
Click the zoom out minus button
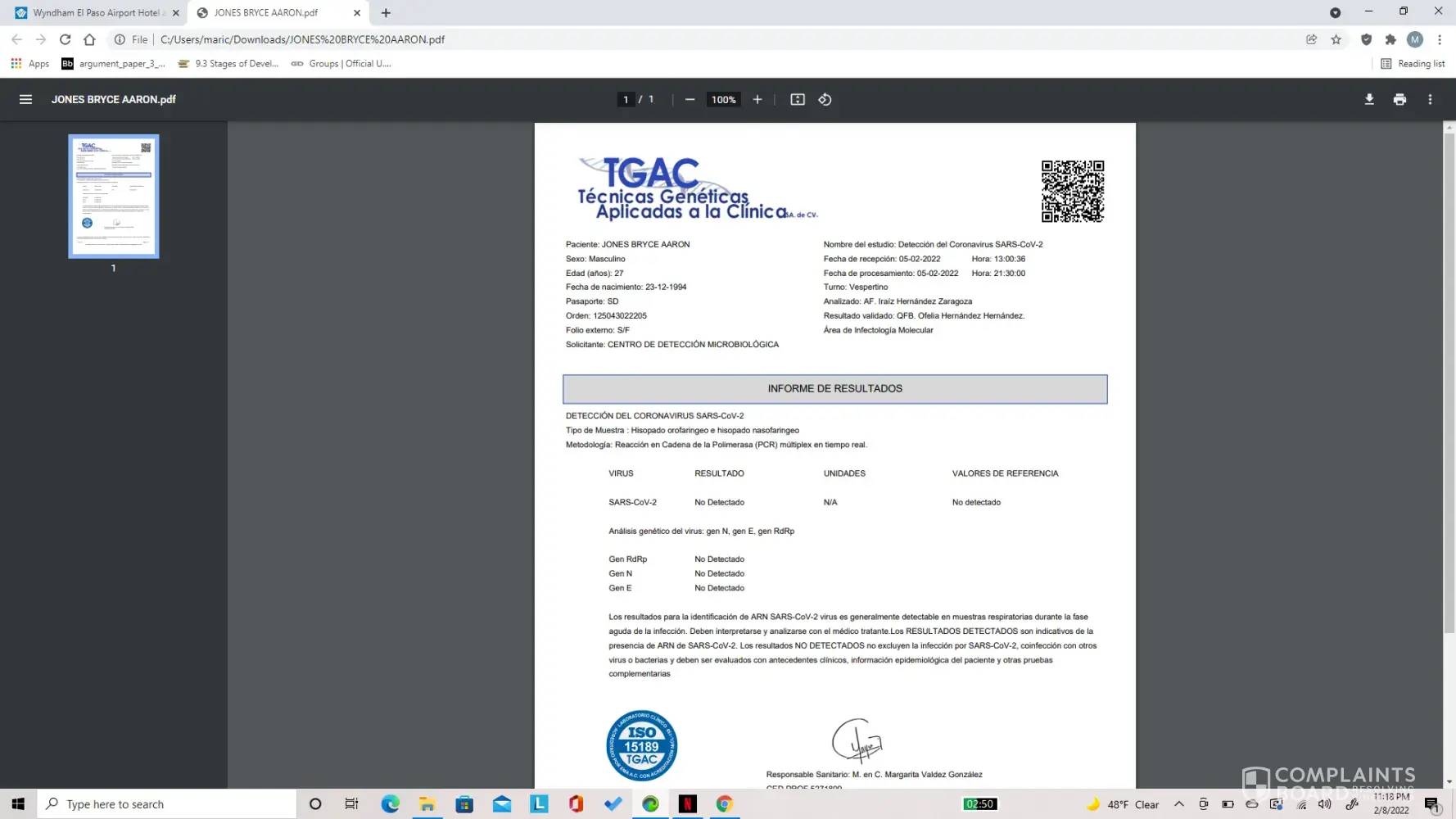pyautogui.click(x=690, y=99)
